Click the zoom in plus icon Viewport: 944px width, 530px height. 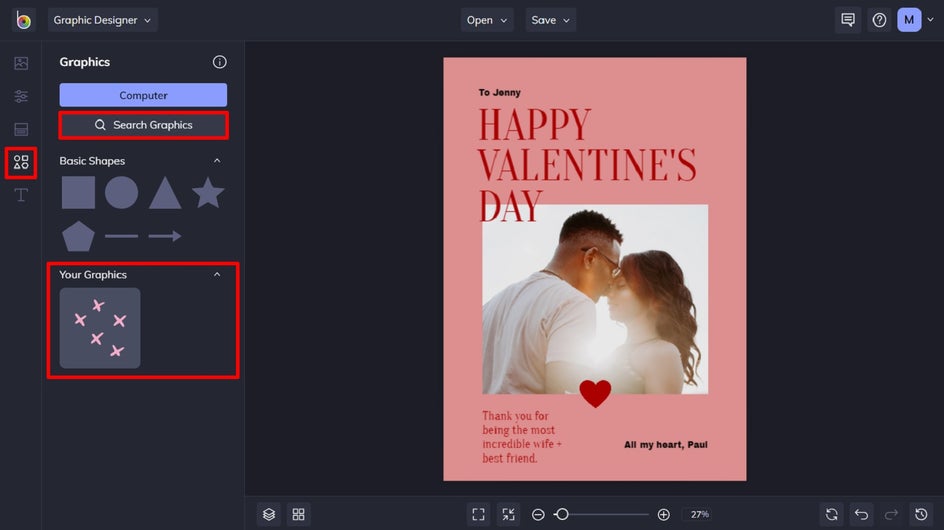(663, 514)
